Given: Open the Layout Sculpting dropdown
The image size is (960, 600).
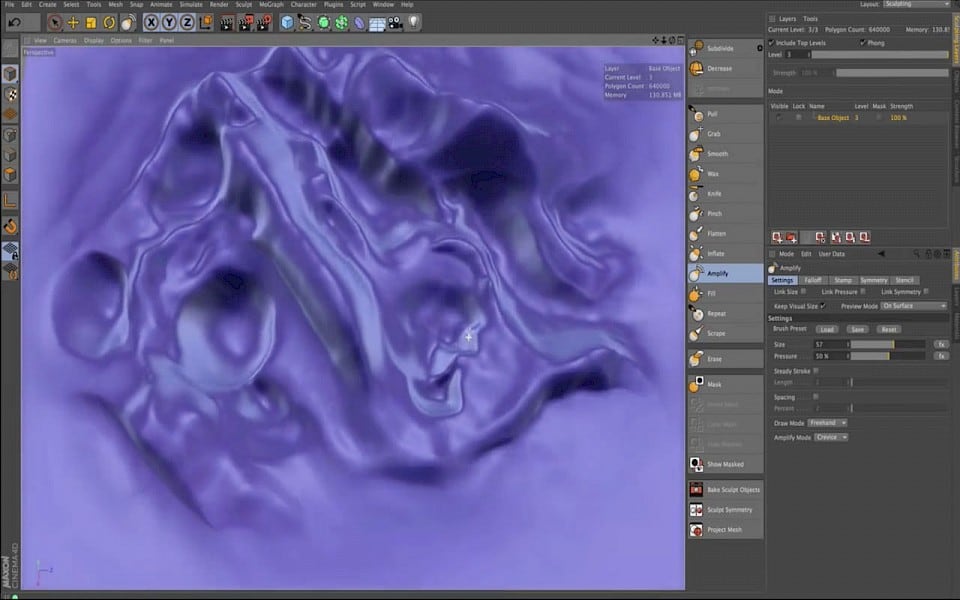Looking at the screenshot, I should pos(917,4).
